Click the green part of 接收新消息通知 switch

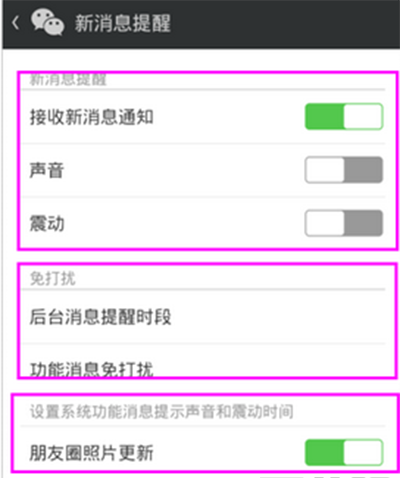coord(324,116)
